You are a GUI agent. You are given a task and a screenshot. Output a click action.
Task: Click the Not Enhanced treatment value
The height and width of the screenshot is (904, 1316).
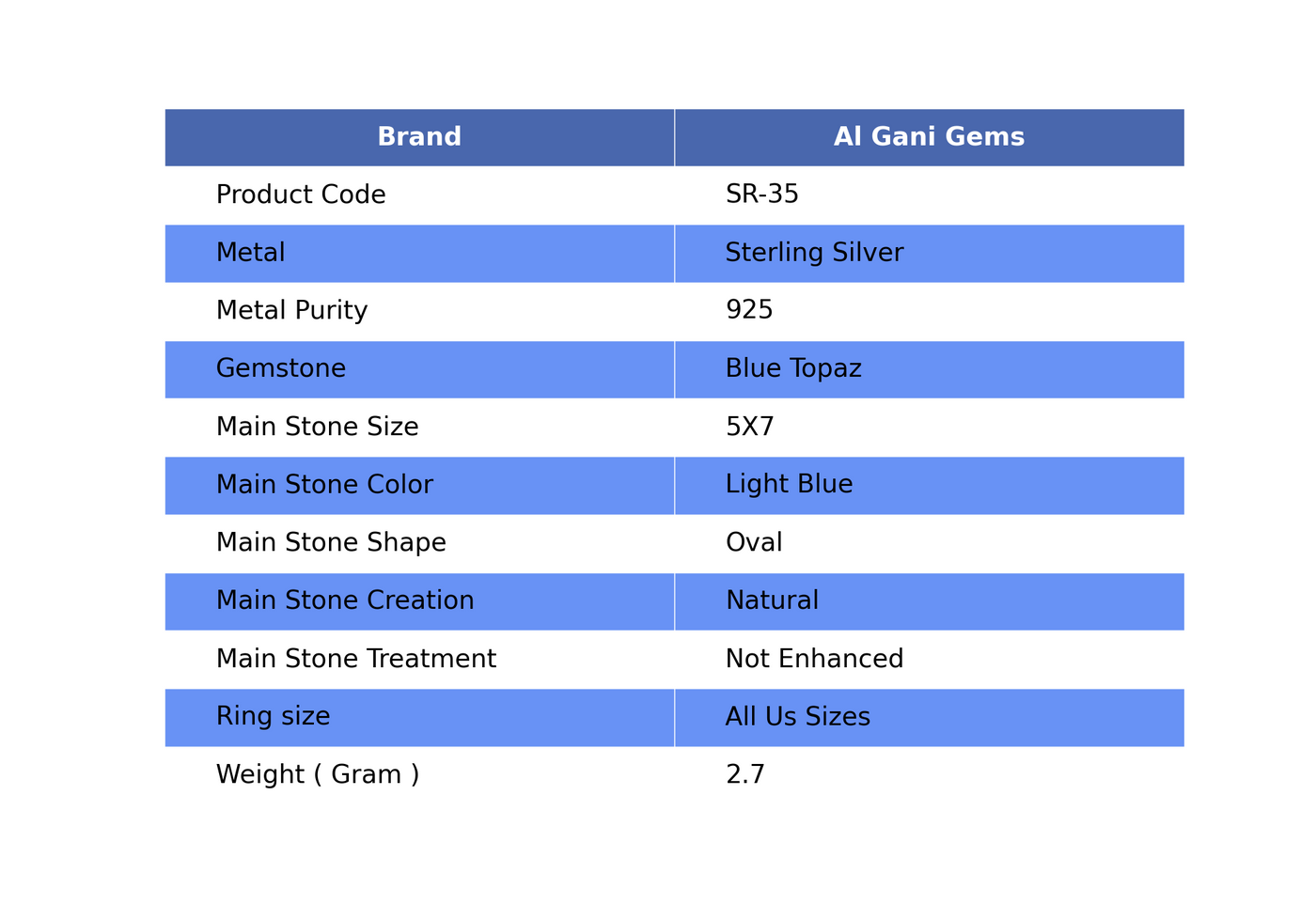tap(814, 659)
